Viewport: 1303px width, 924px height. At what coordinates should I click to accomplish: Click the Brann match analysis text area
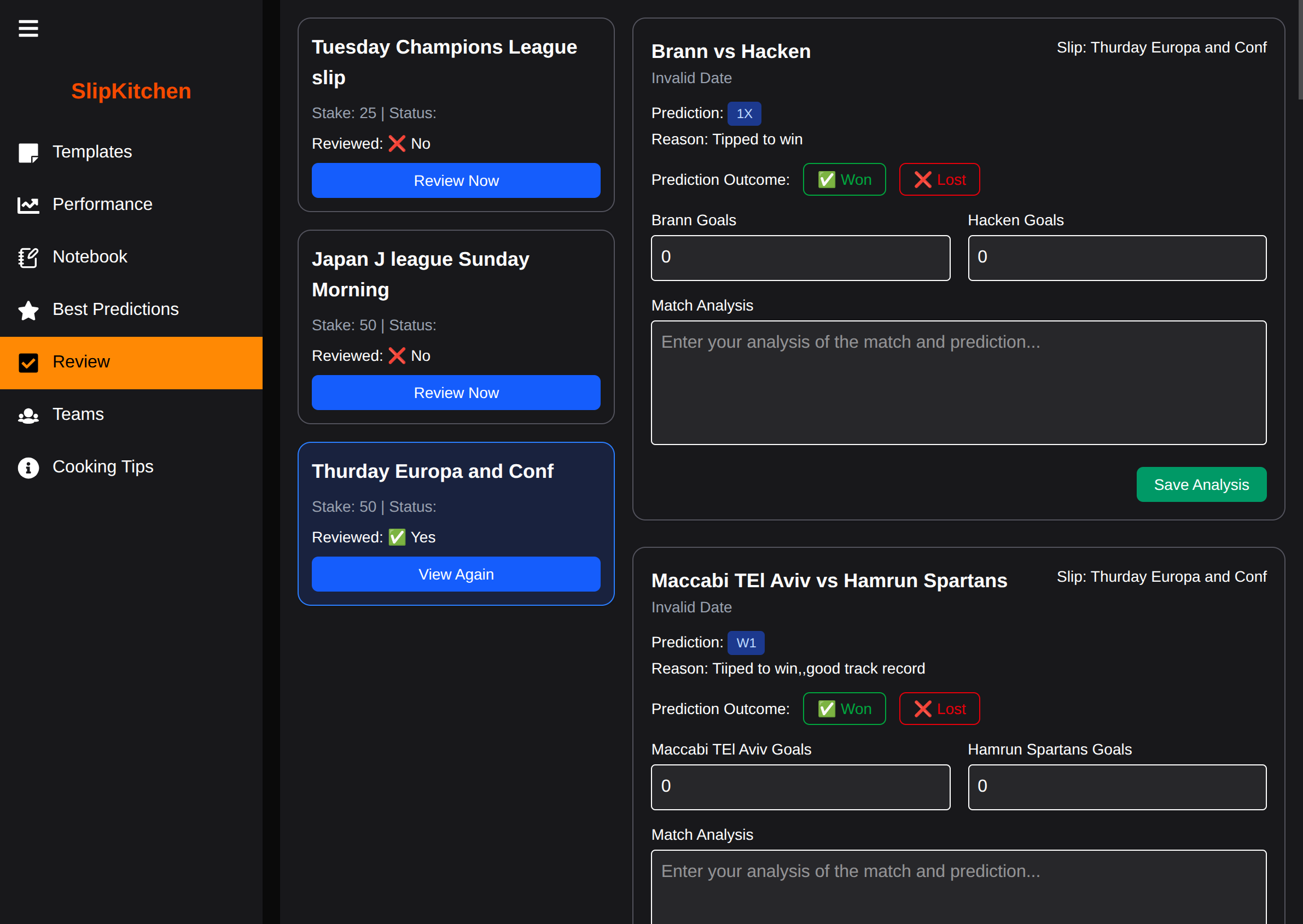[958, 383]
